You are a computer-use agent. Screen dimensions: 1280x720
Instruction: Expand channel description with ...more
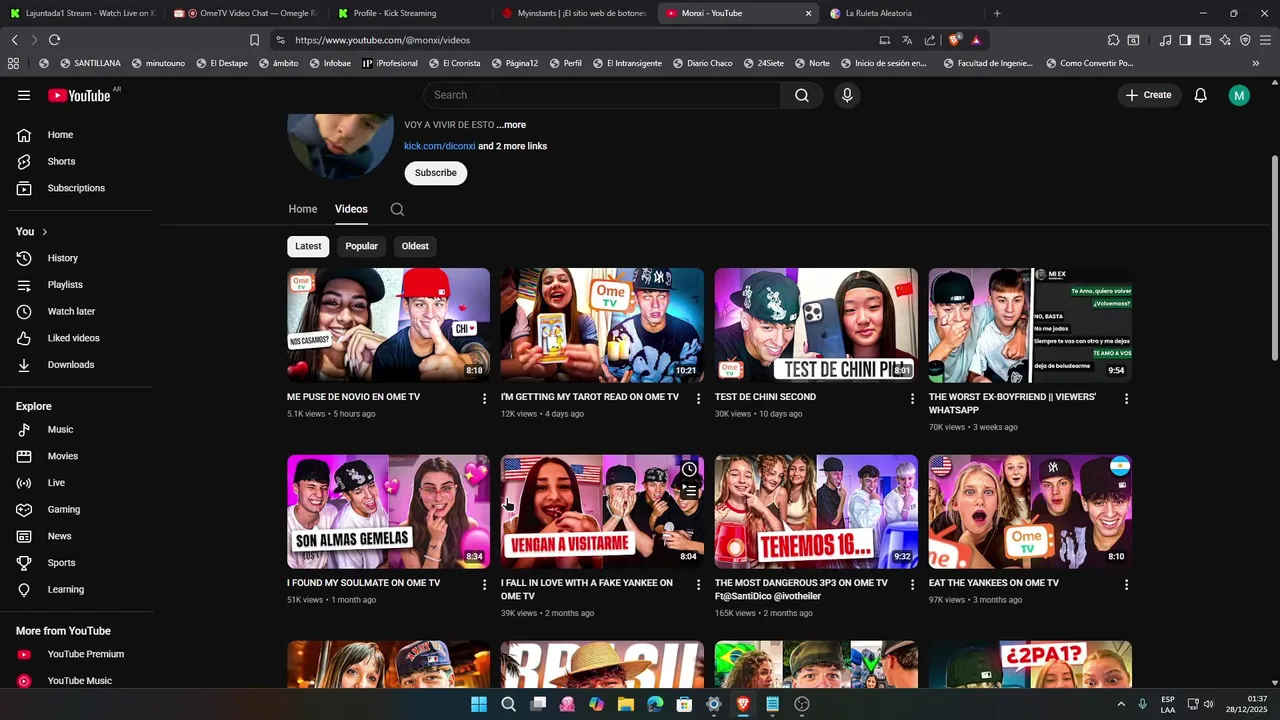tap(511, 125)
